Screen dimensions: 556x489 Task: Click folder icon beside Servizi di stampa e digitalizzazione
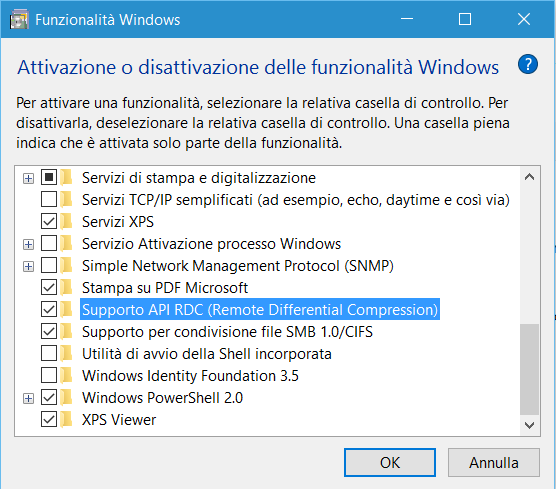[x=66, y=177]
